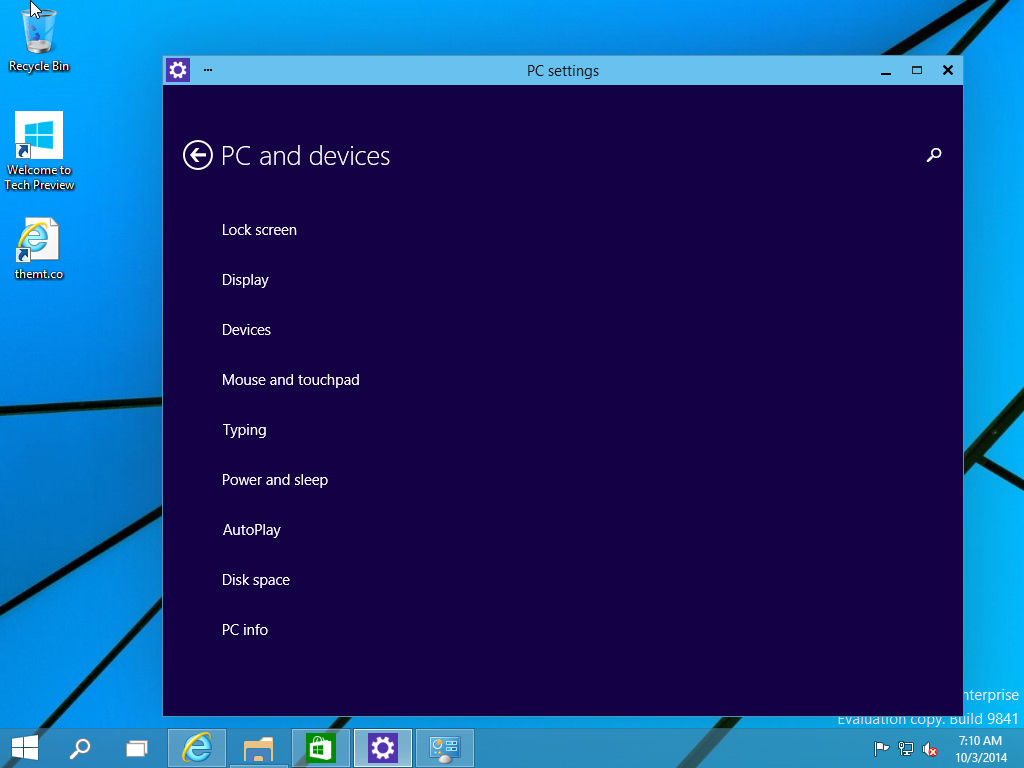This screenshot has width=1024, height=768.
Task: Click the Search icon on the taskbar
Action: point(79,747)
